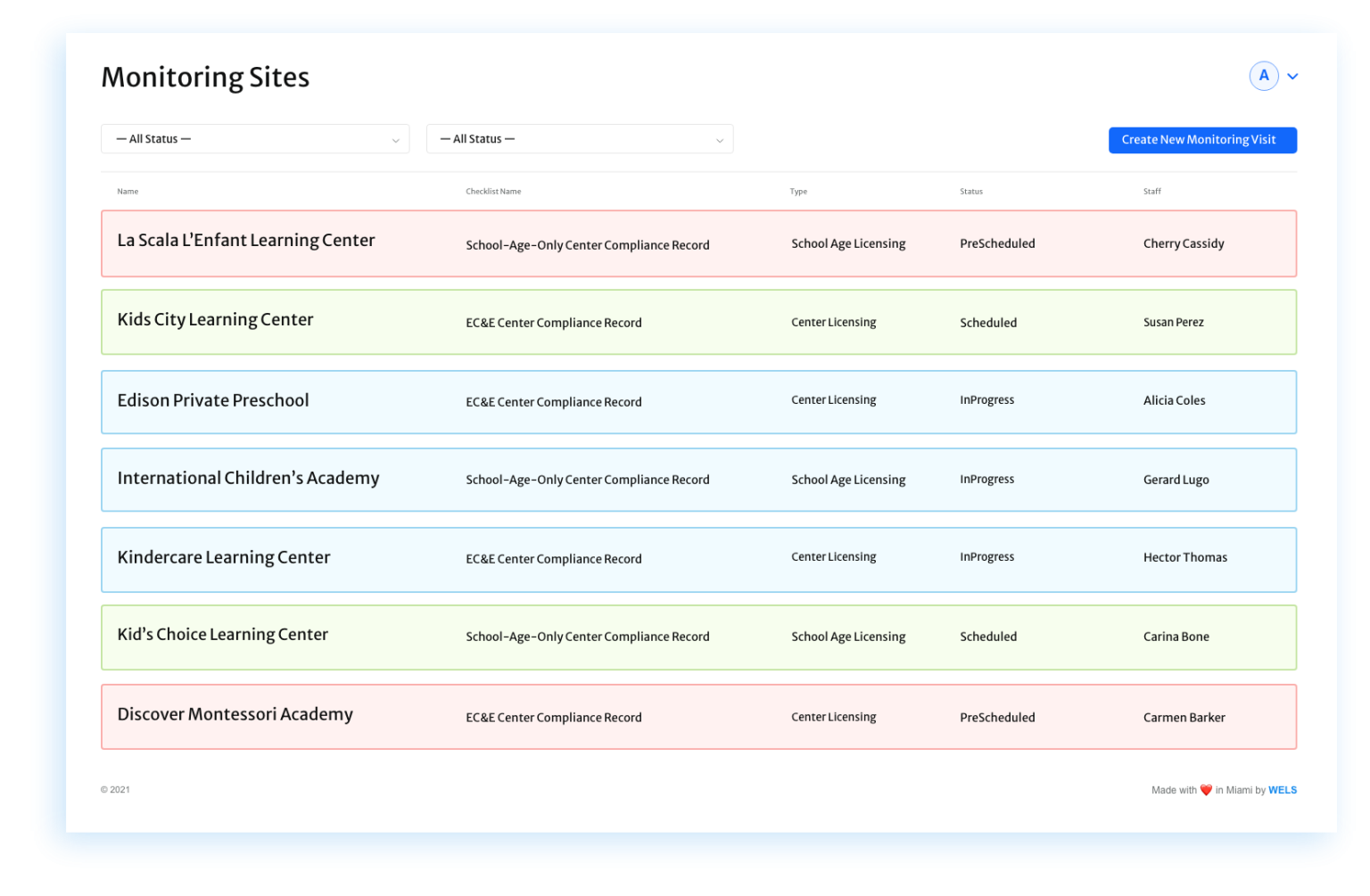Open the WELS link in footer
Image resolution: width=1370 pixels, height=896 pixels.
pos(1282,790)
